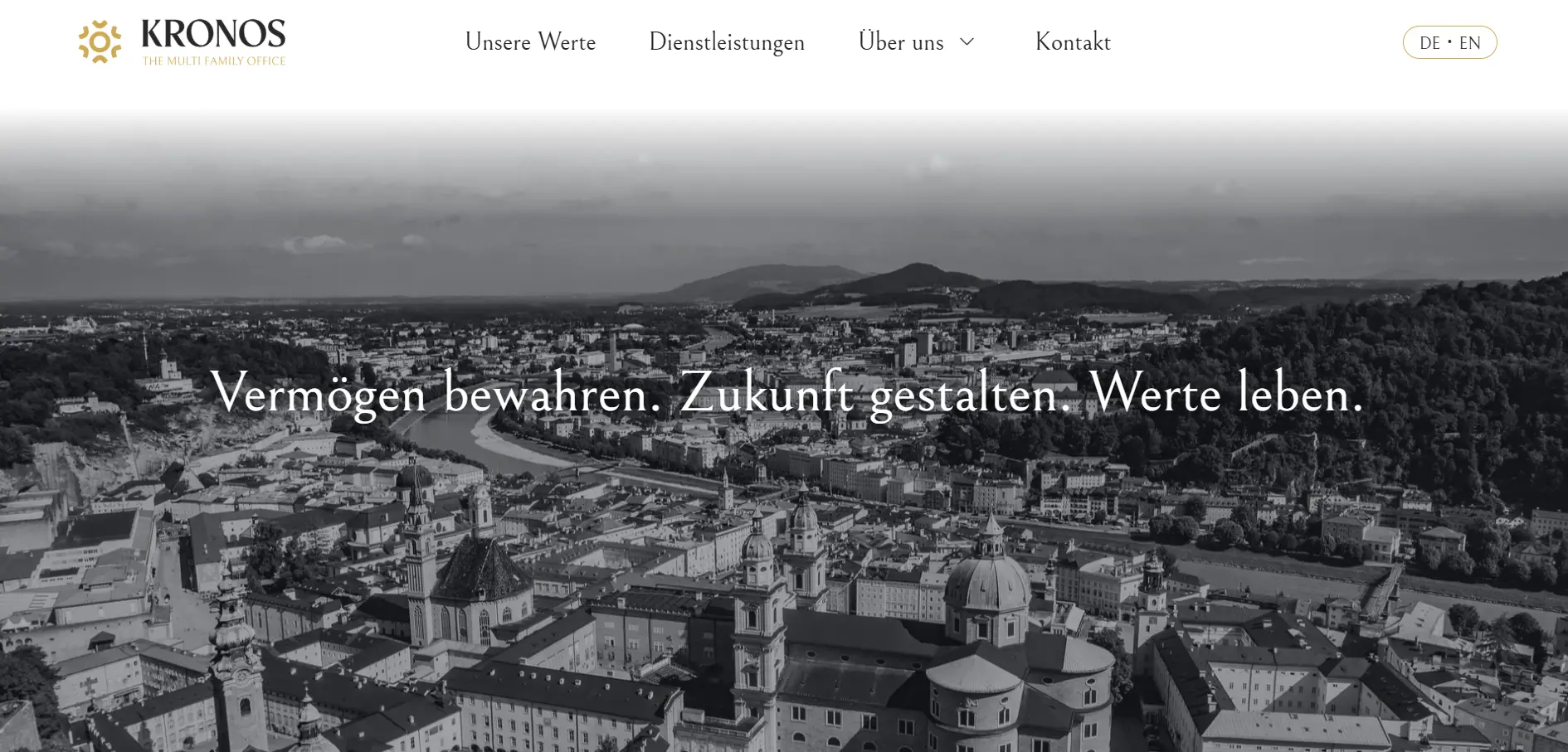Image resolution: width=1568 pixels, height=752 pixels.
Task: Expand the chevron beside Über uns
Action: tap(967, 41)
